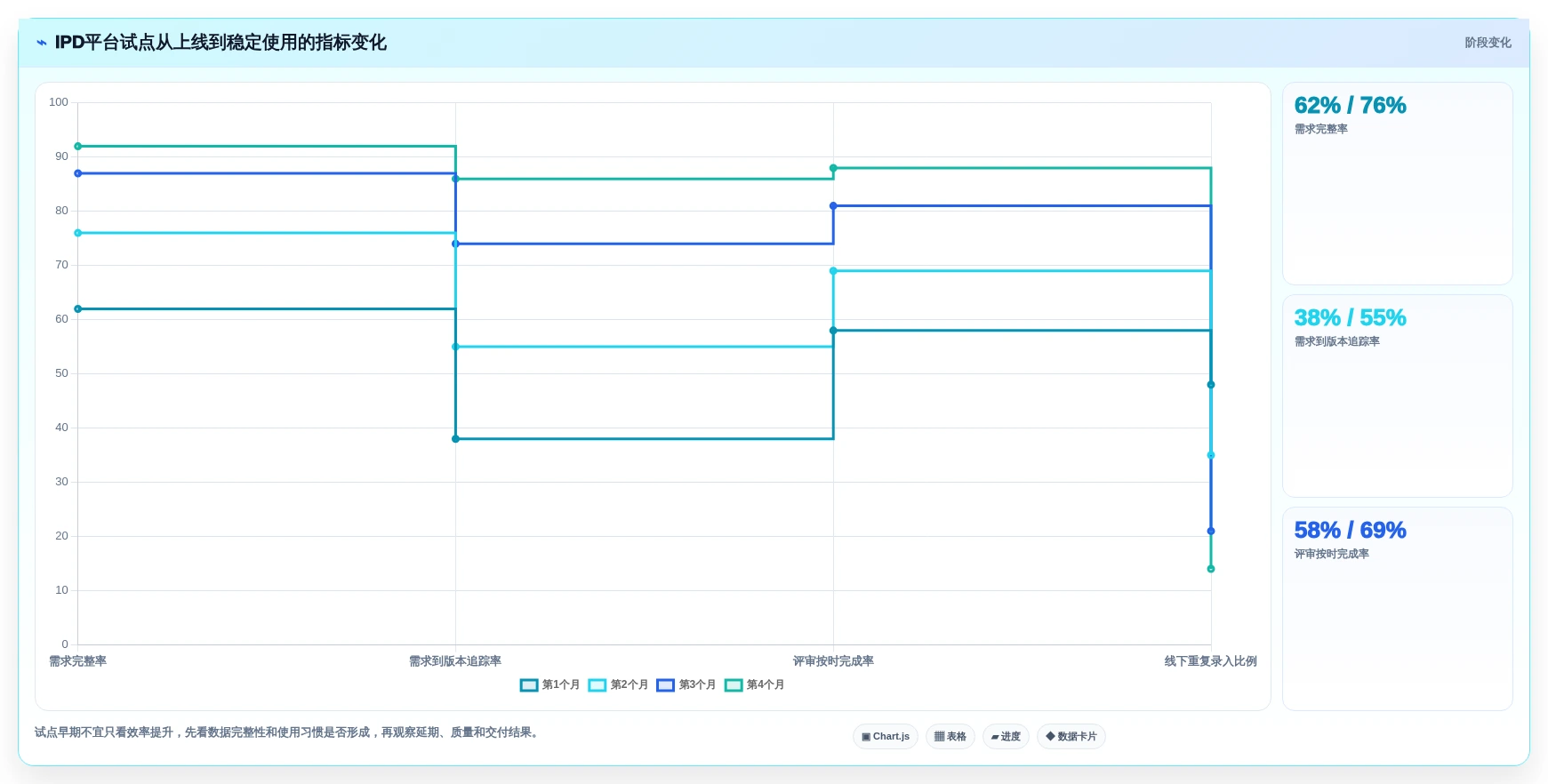Toggle the 第2个月 legend swatch
This screenshot has width=1548, height=784.
tap(598, 685)
